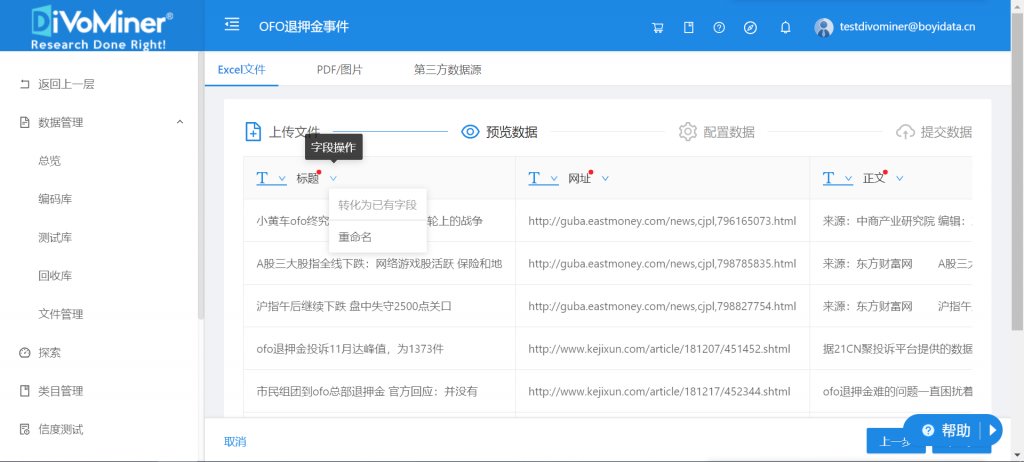Click the 数据管理 sidebar icon
Screen dimensions: 1024x462
tap(25, 122)
